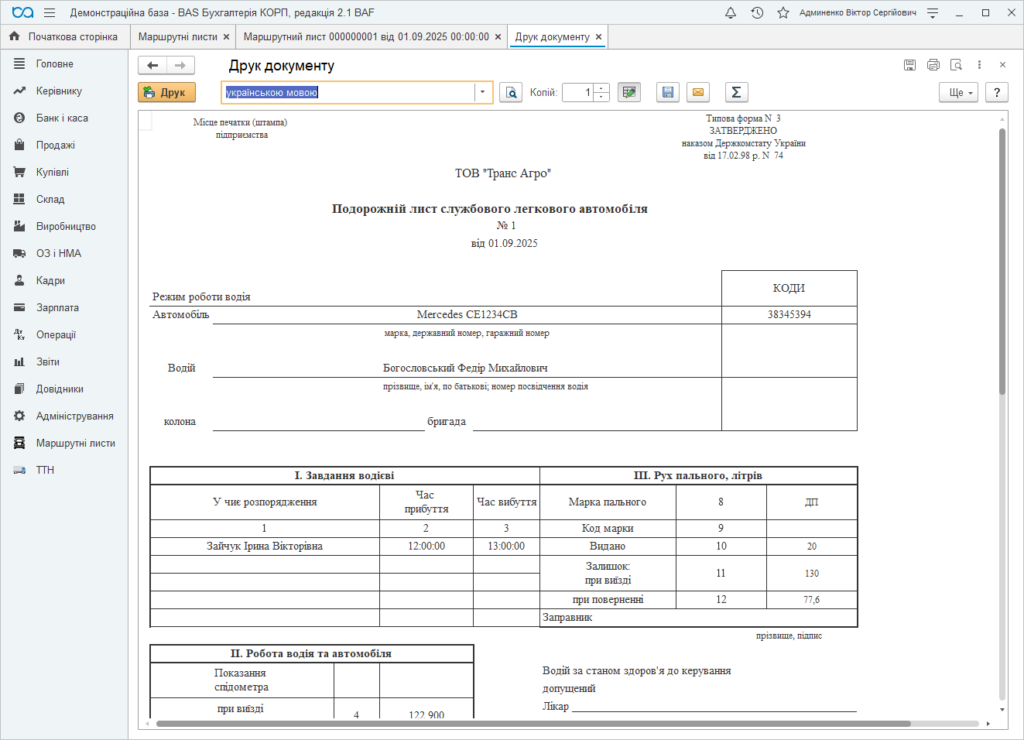This screenshot has height=740, width=1024.
Task: Save document with floppy disk toolbar icon
Action: pos(667,92)
